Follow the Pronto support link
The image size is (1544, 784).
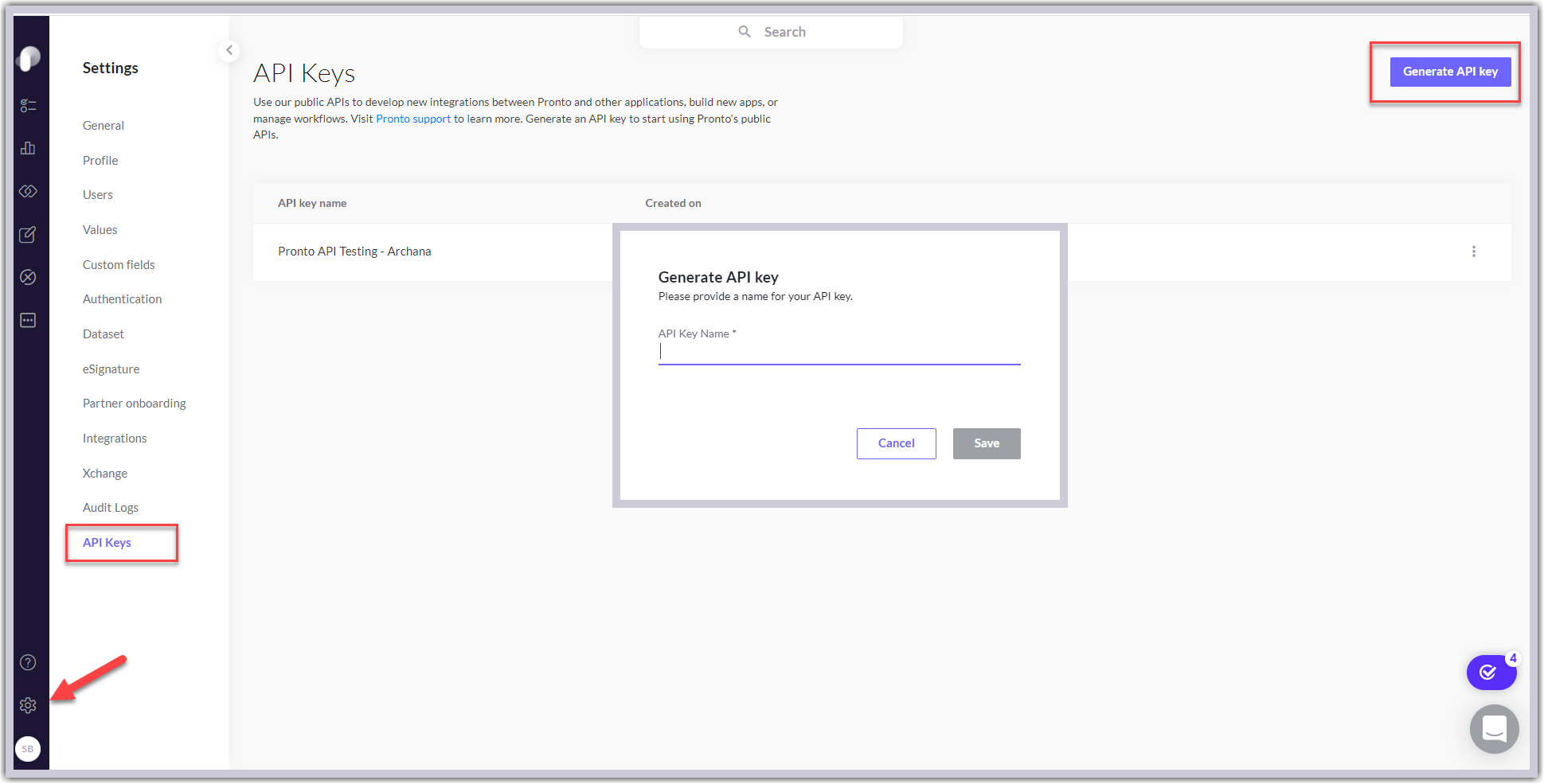point(413,119)
